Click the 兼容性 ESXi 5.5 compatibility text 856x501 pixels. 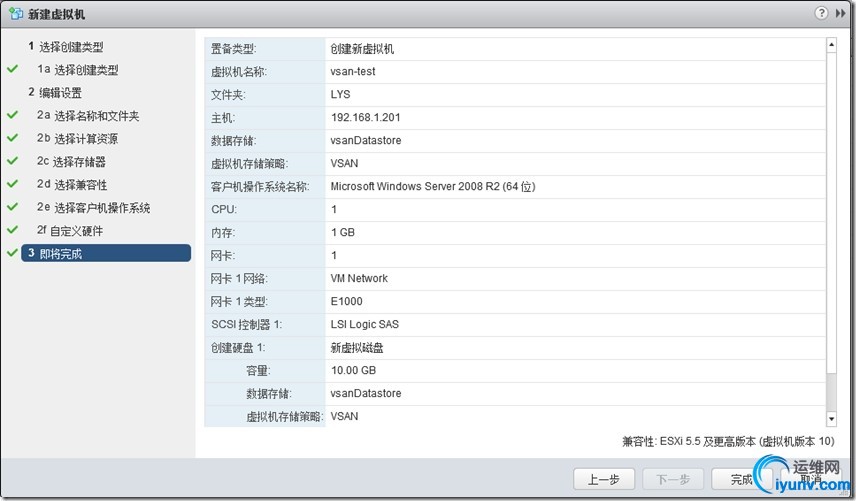click(x=728, y=441)
